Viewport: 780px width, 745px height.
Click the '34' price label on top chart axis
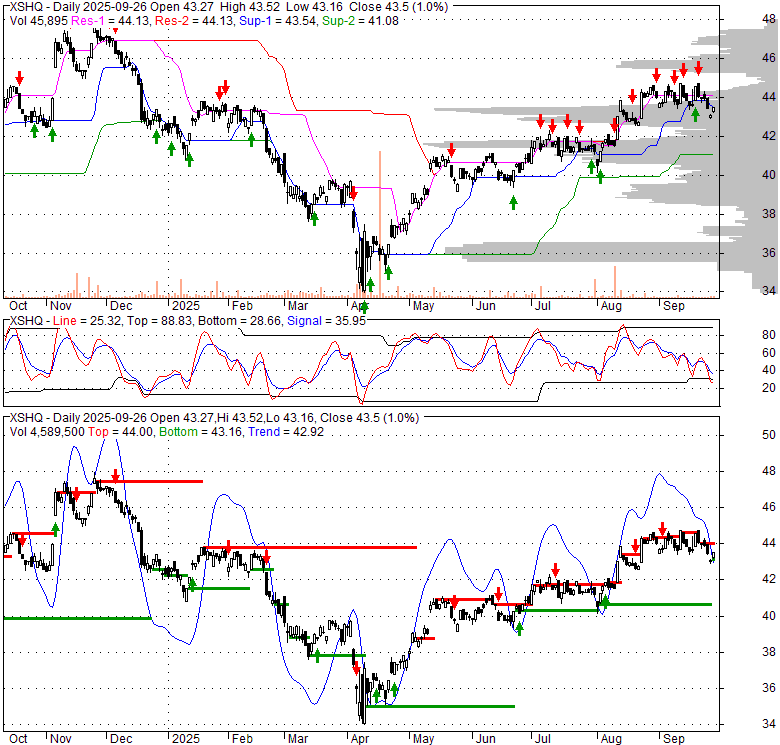pos(769,290)
